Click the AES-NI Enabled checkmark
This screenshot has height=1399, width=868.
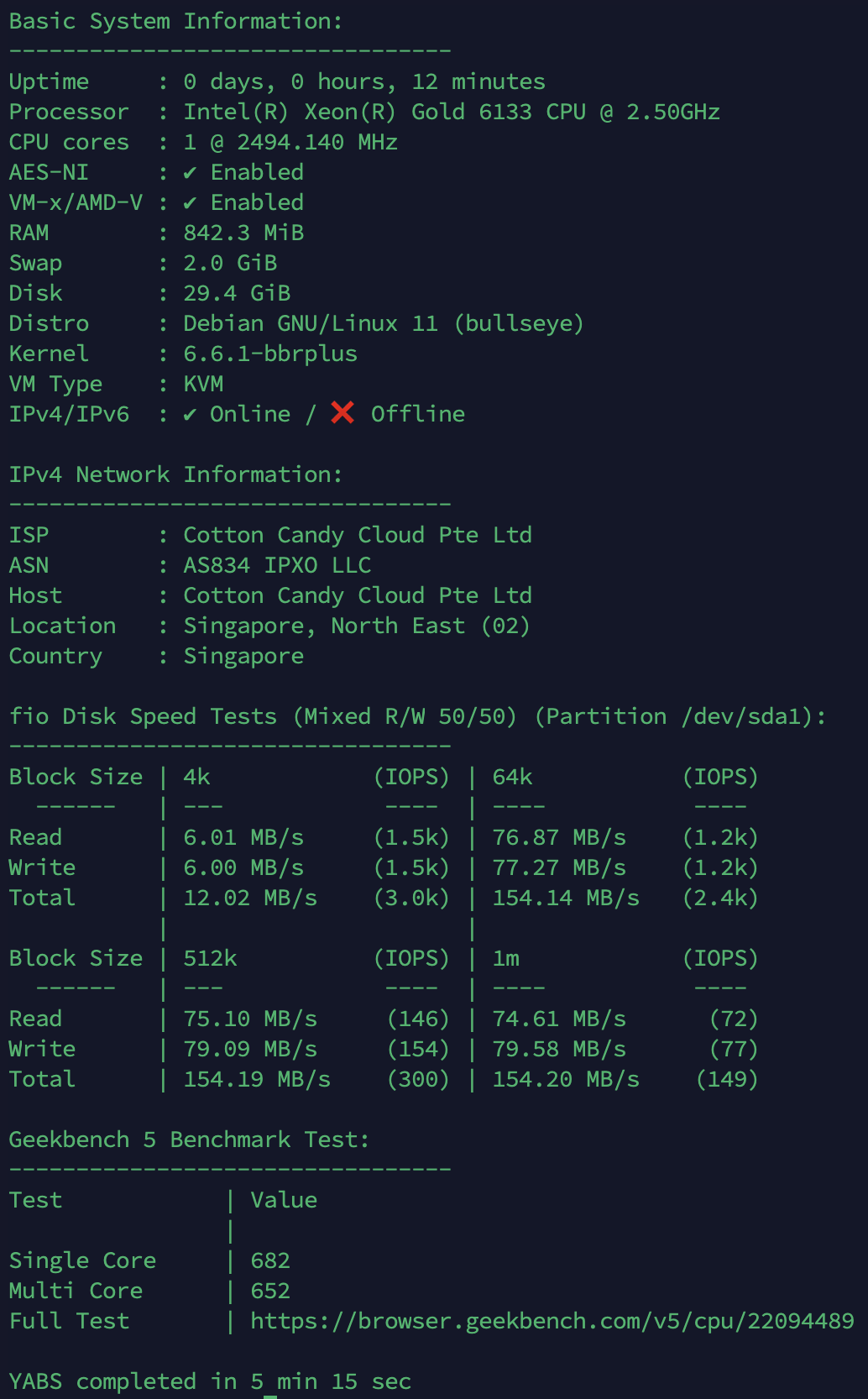click(x=191, y=173)
